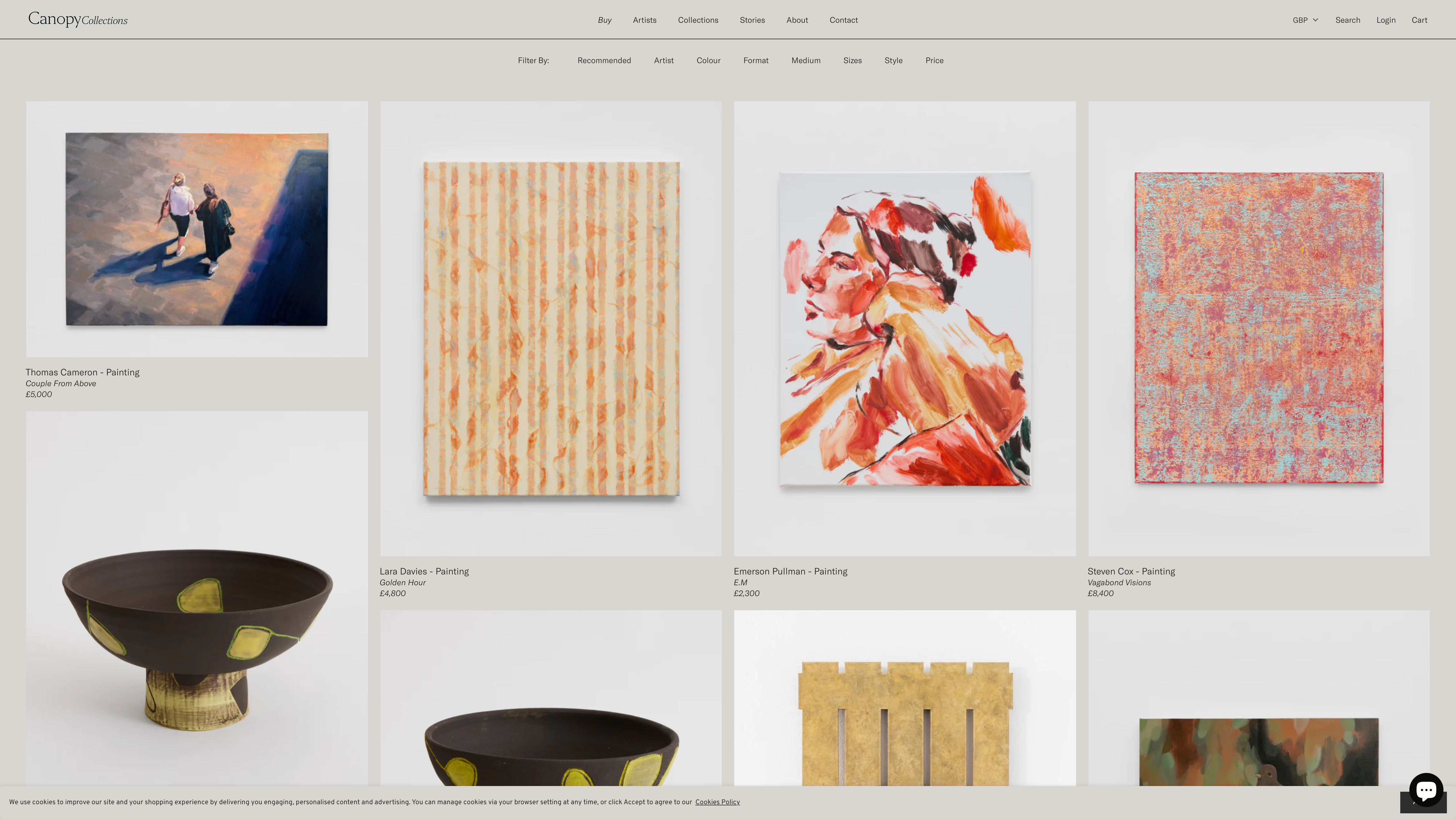Image resolution: width=1456 pixels, height=819 pixels.
Task: Click the Search link
Action: (x=1347, y=20)
